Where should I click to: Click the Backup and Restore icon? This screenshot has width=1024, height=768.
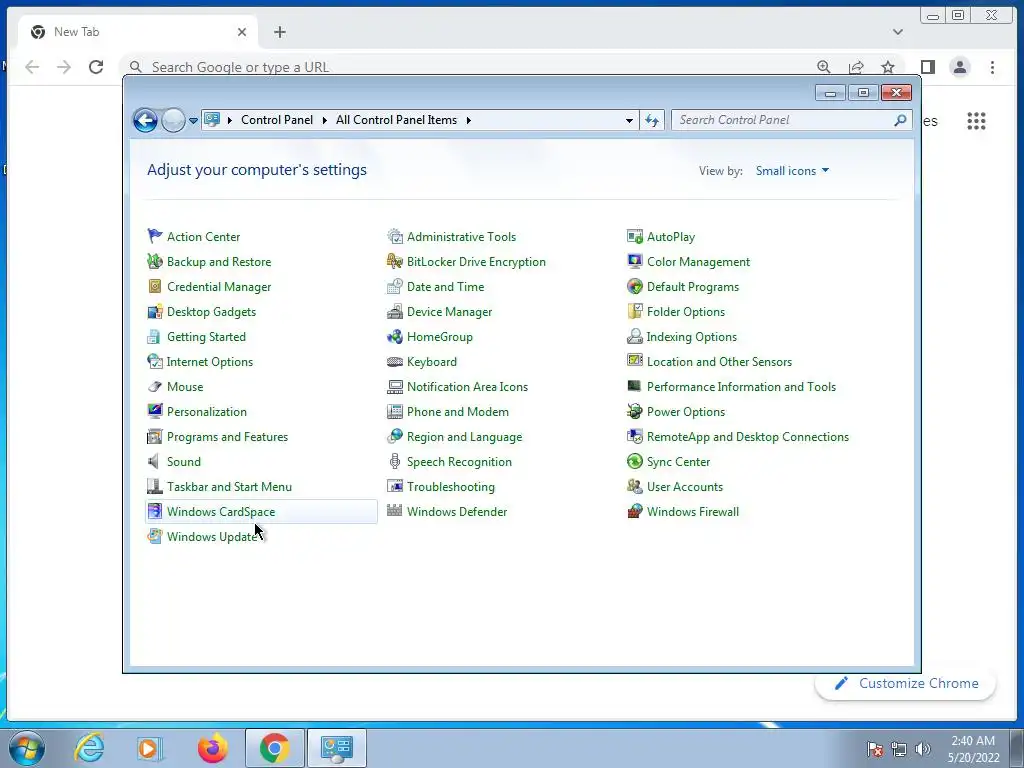(x=155, y=261)
